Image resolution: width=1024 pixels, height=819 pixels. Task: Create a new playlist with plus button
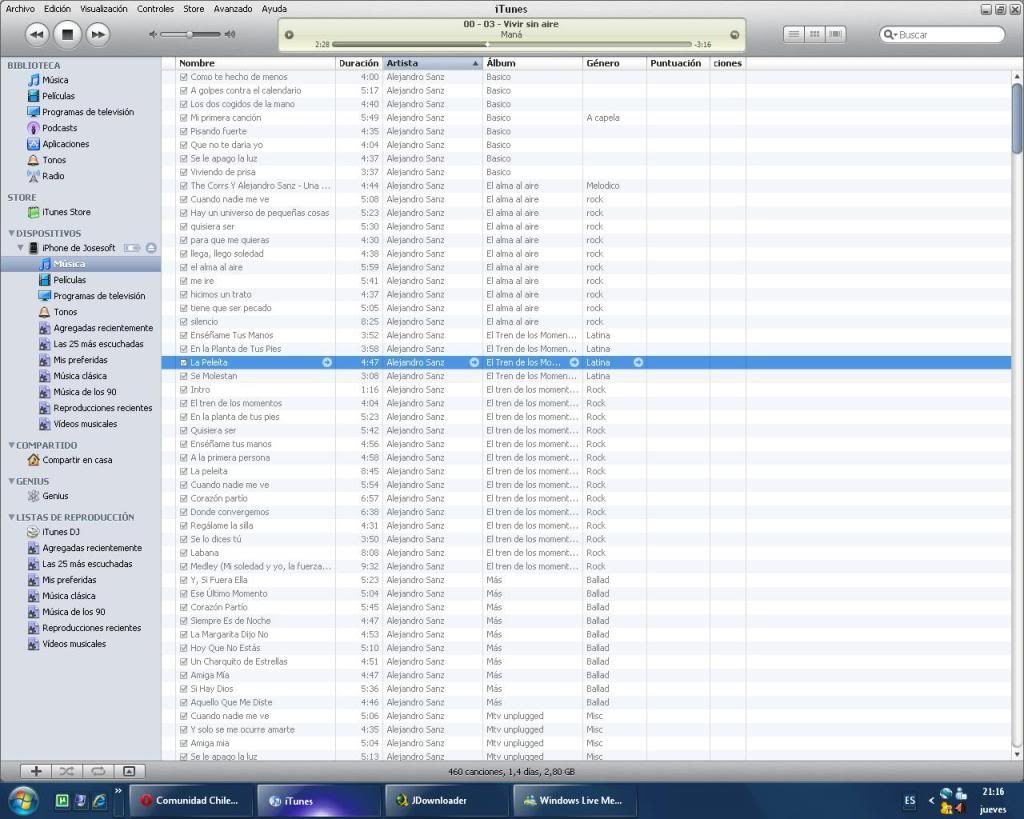36,771
